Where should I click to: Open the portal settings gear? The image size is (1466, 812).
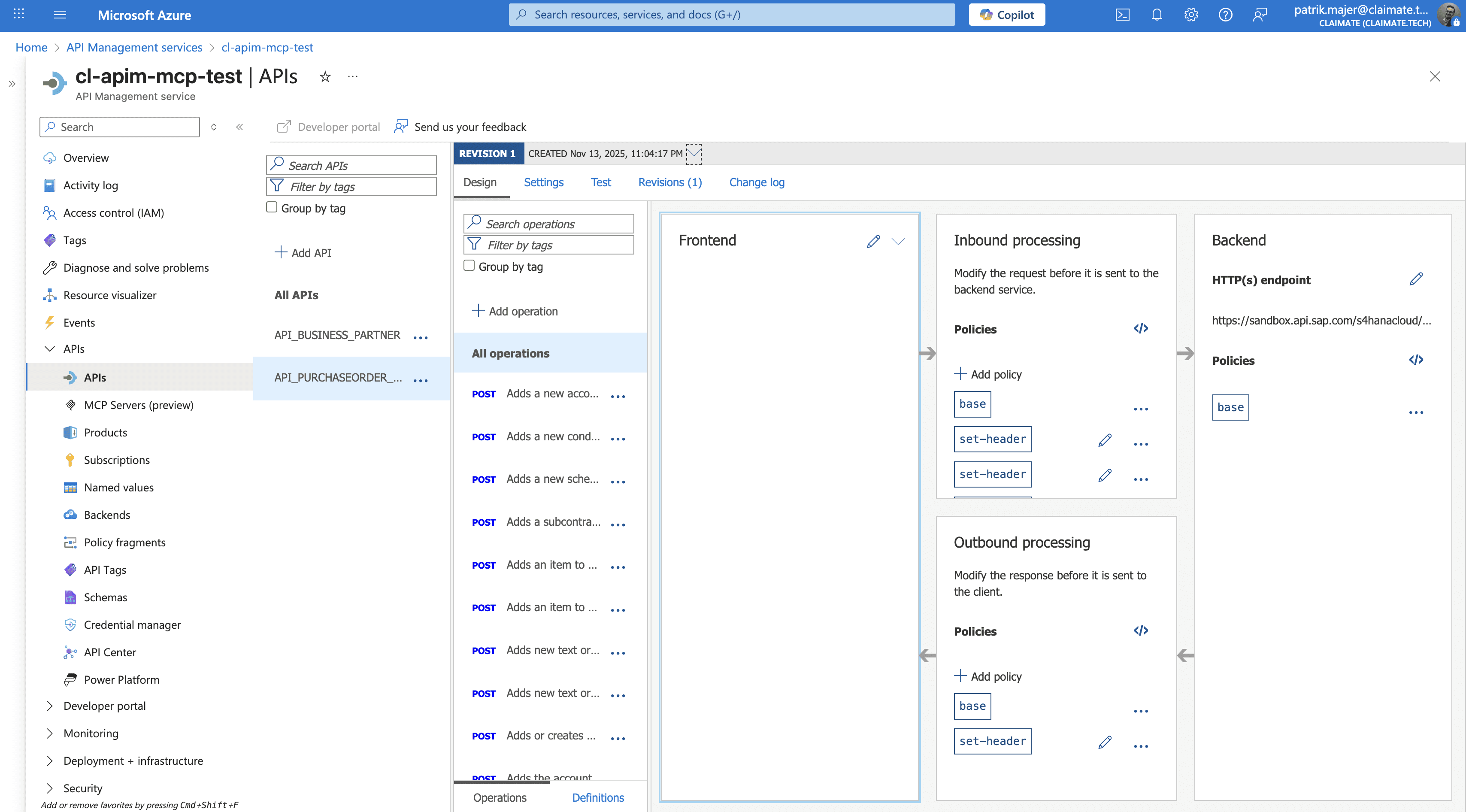click(x=1191, y=15)
